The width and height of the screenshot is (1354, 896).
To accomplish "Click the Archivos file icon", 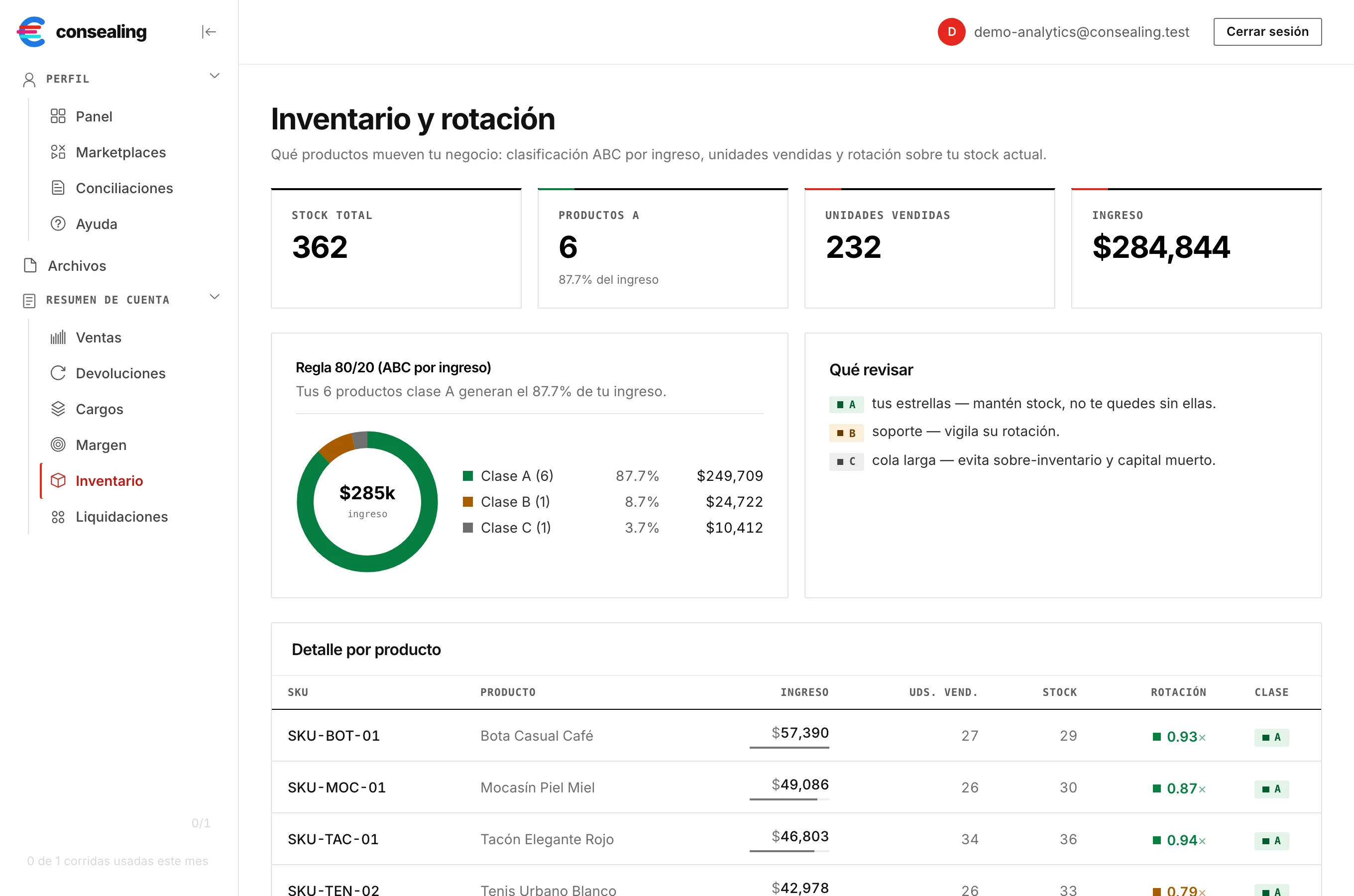I will (x=30, y=265).
